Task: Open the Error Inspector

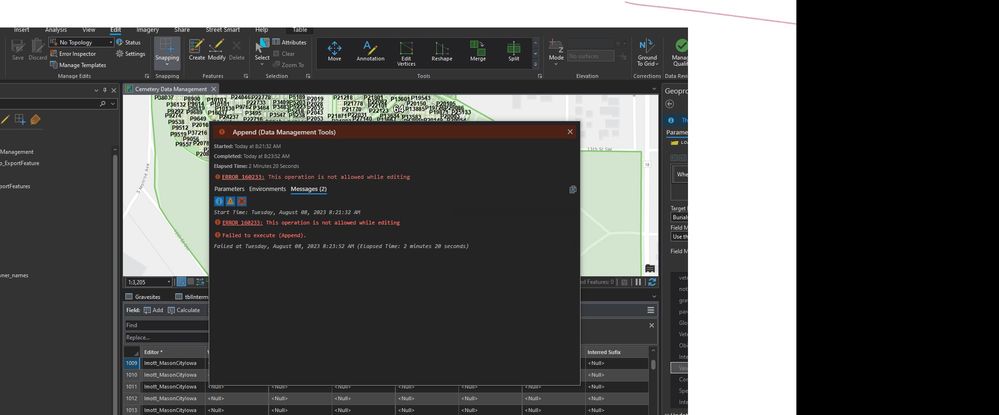Action: point(73,54)
